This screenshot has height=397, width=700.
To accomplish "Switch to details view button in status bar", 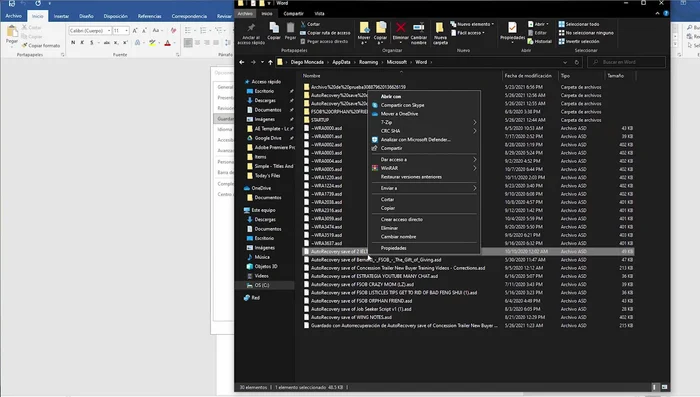I will (654, 387).
